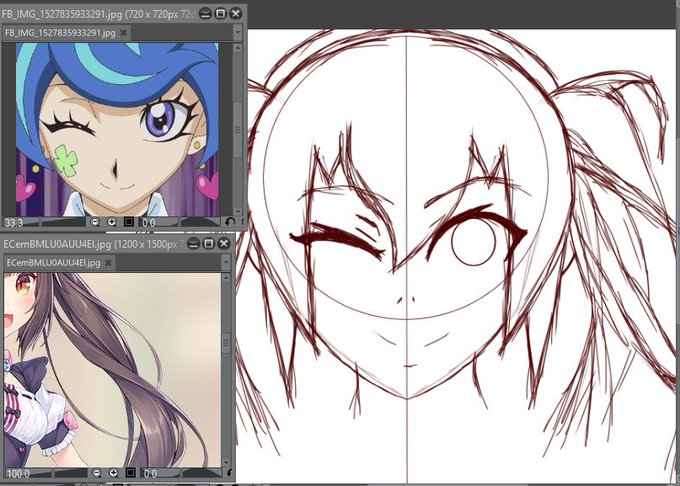The image size is (680, 486).
Task: Minimize the ECemBMLU0AUU4El.jpg window
Action: (193, 244)
